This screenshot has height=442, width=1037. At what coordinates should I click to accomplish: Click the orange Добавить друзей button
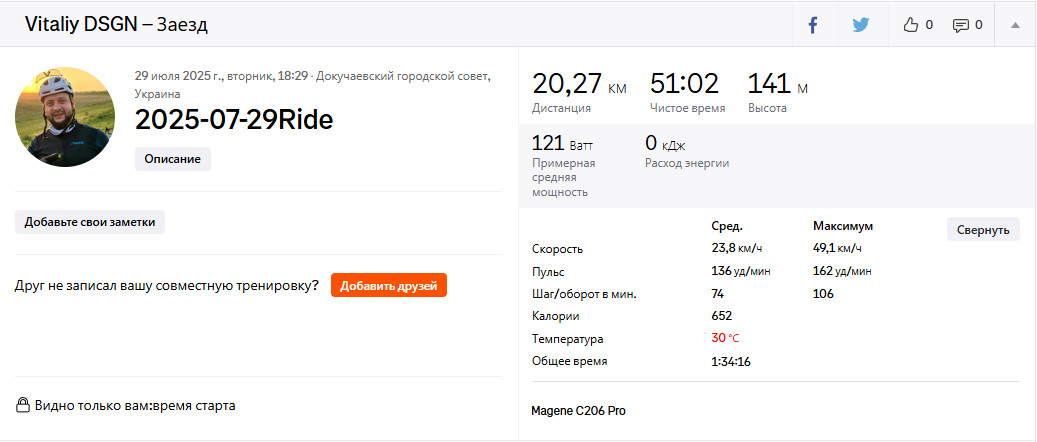pos(389,285)
